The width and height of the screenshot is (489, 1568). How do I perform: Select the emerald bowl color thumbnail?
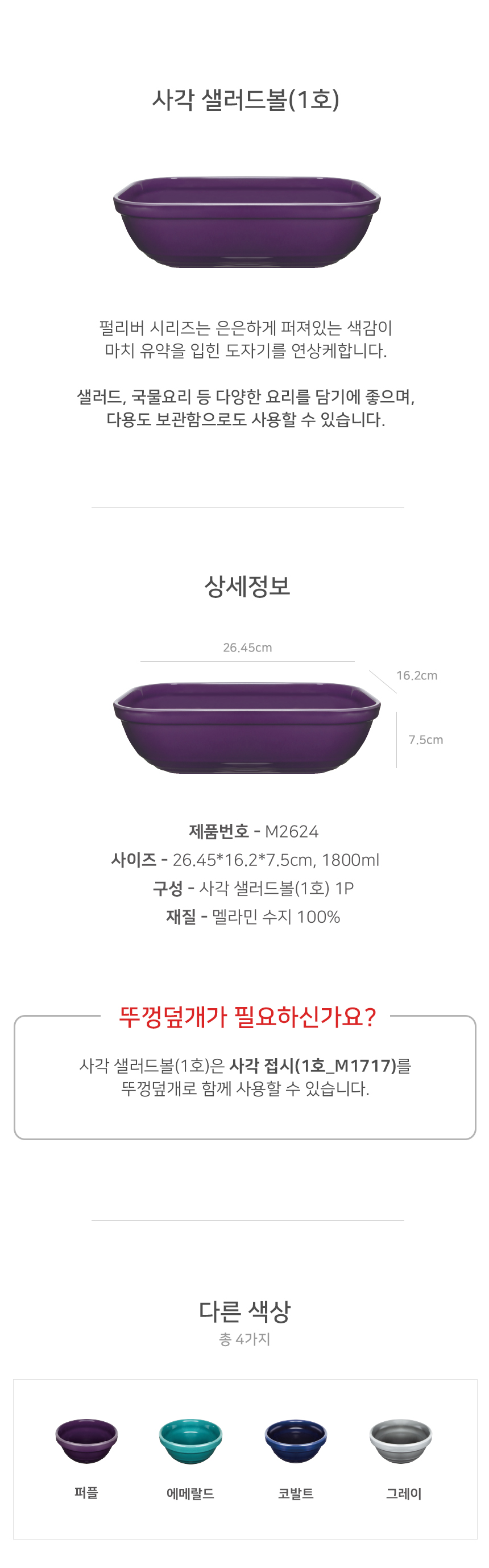pyautogui.click(x=190, y=1440)
